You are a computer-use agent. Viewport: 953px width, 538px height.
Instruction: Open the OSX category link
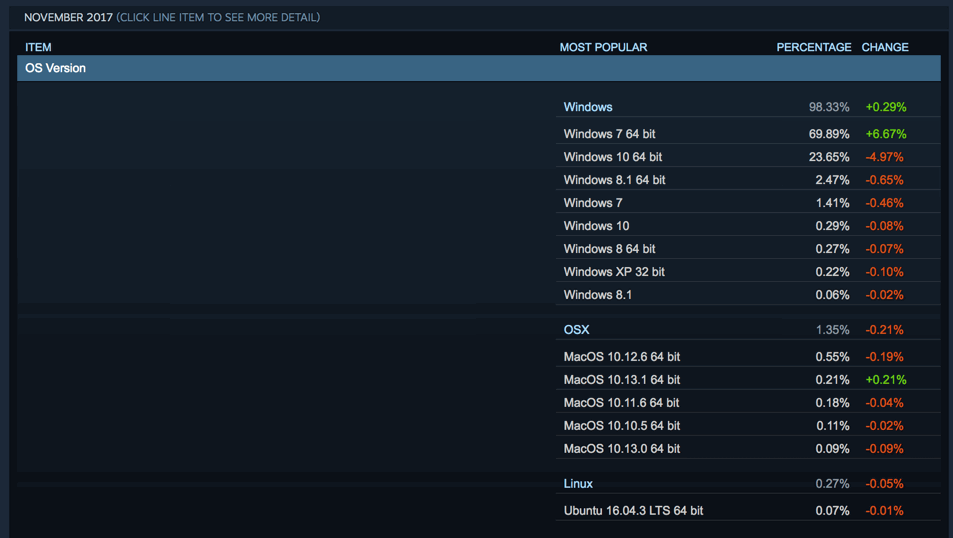576,329
